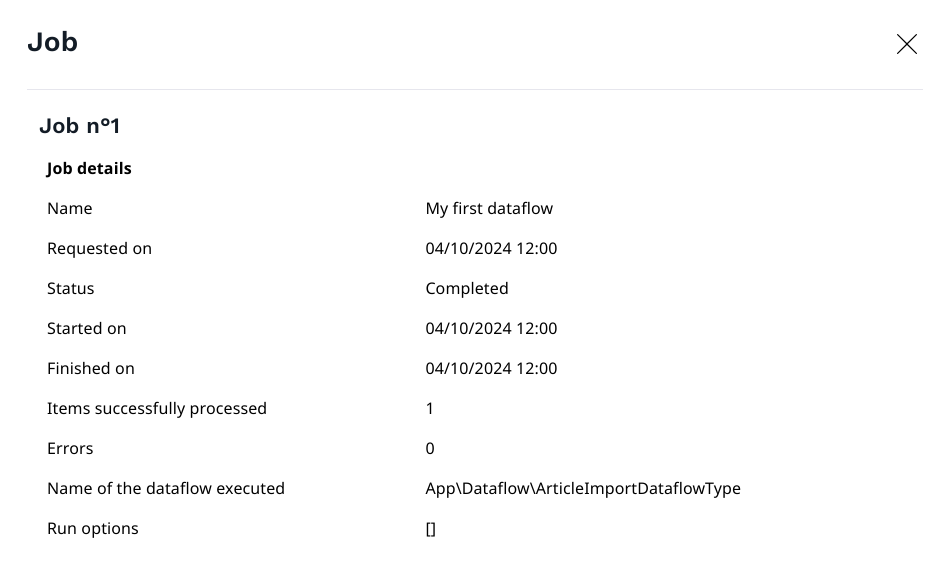The image size is (949, 584).
Task: Select the empty Run options brackets value
Action: (431, 529)
